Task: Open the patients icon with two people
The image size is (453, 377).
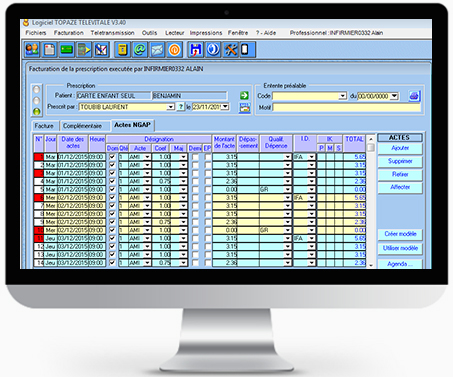Action: coord(32,50)
